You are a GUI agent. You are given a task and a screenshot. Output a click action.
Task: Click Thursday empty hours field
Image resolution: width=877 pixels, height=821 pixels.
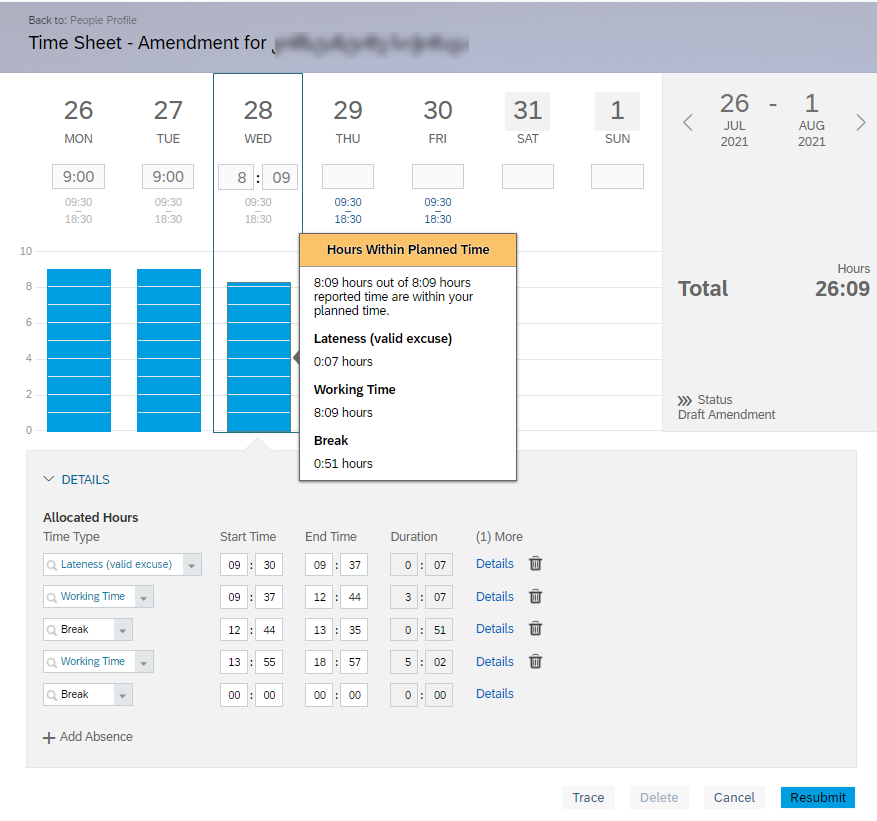coord(348,177)
